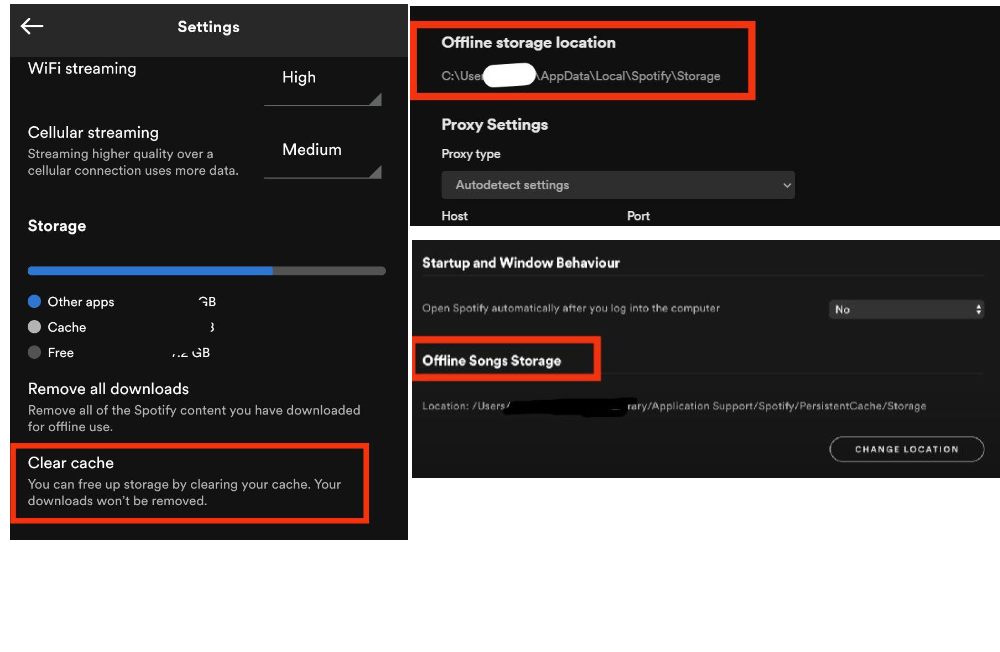Click the blue Other apps legend dot
This screenshot has width=1000, height=652.
34,301
